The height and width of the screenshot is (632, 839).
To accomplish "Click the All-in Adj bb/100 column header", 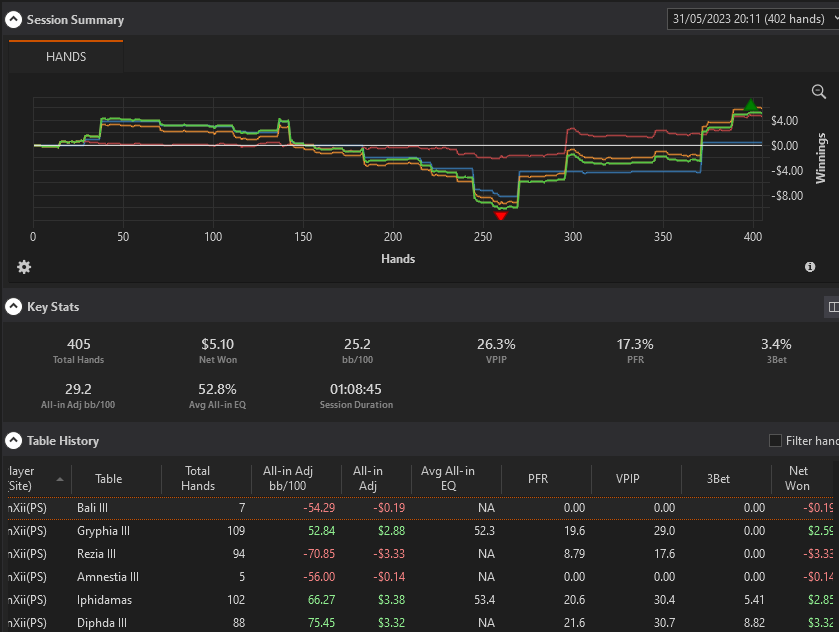I will [x=287, y=478].
